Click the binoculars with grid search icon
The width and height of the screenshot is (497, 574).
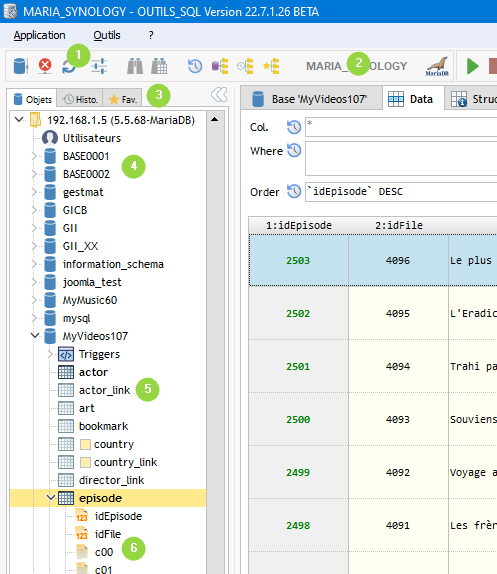[x=159, y=66]
